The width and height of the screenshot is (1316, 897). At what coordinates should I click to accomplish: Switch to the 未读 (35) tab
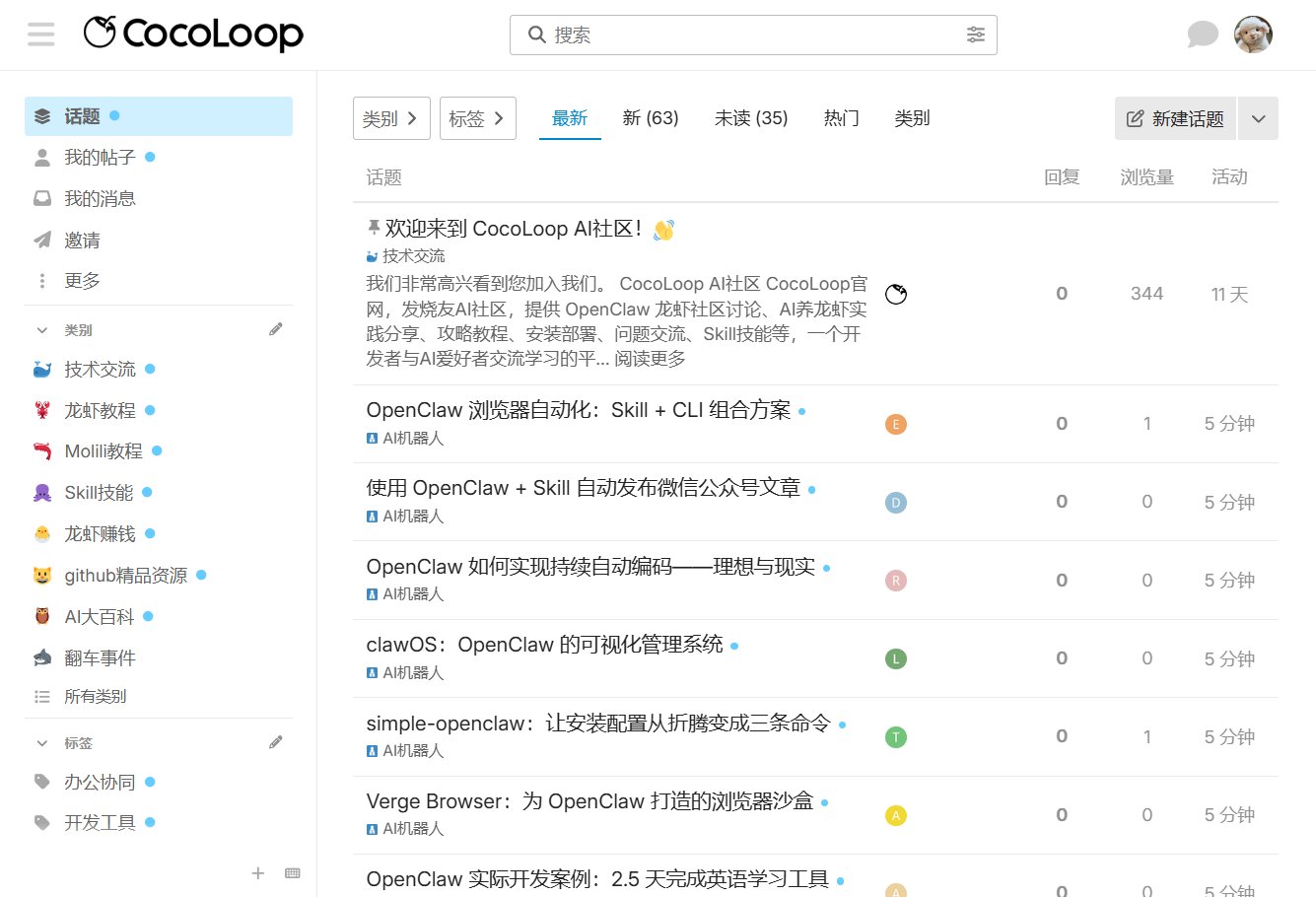[x=750, y=117]
